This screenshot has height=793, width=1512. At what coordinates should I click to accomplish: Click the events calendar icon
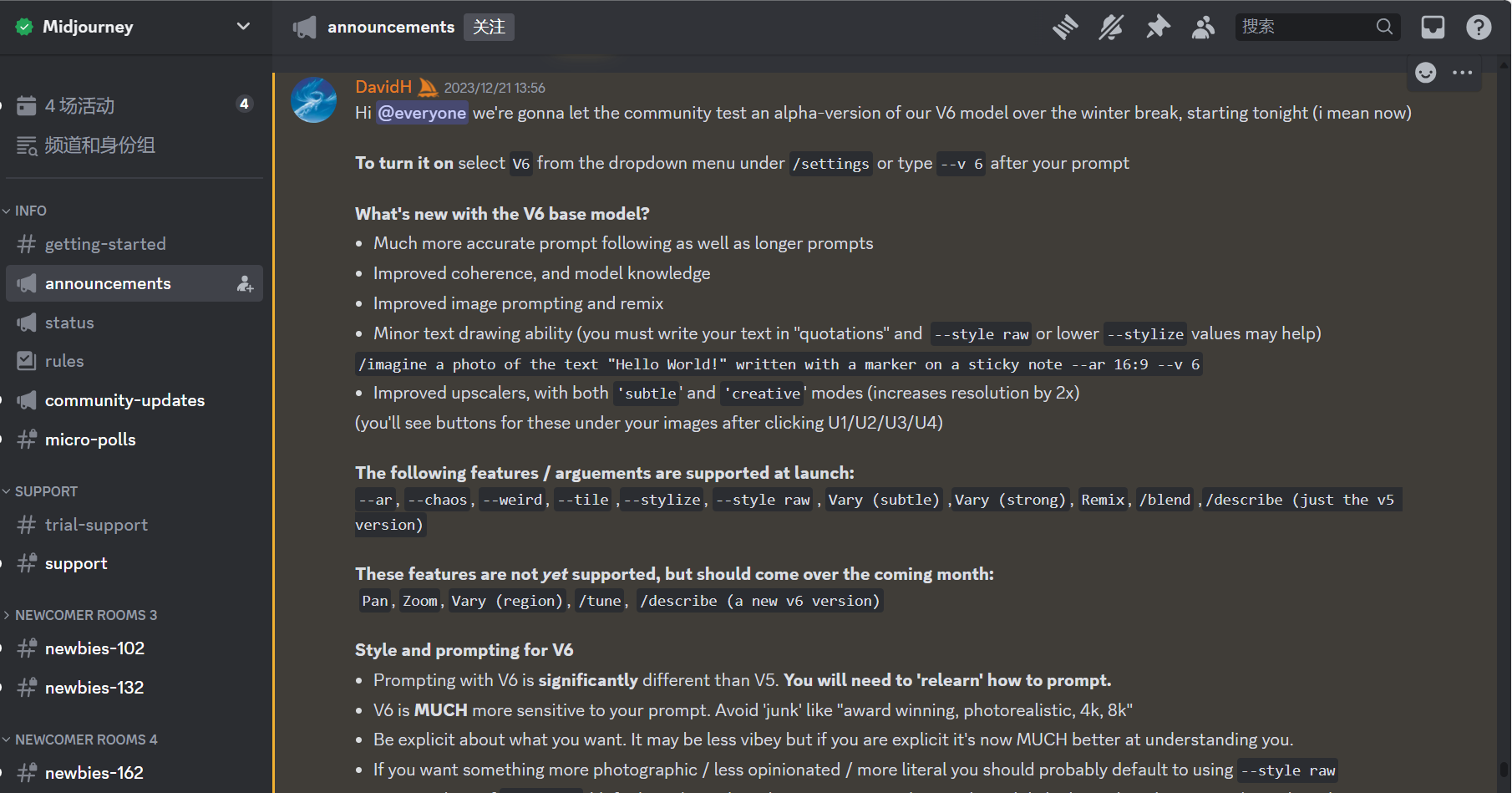point(27,105)
